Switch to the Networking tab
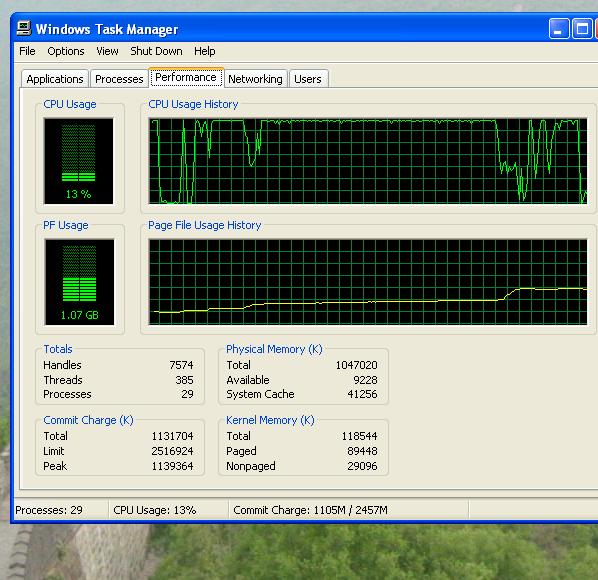Image resolution: width=598 pixels, height=580 pixels. pyautogui.click(x=255, y=79)
